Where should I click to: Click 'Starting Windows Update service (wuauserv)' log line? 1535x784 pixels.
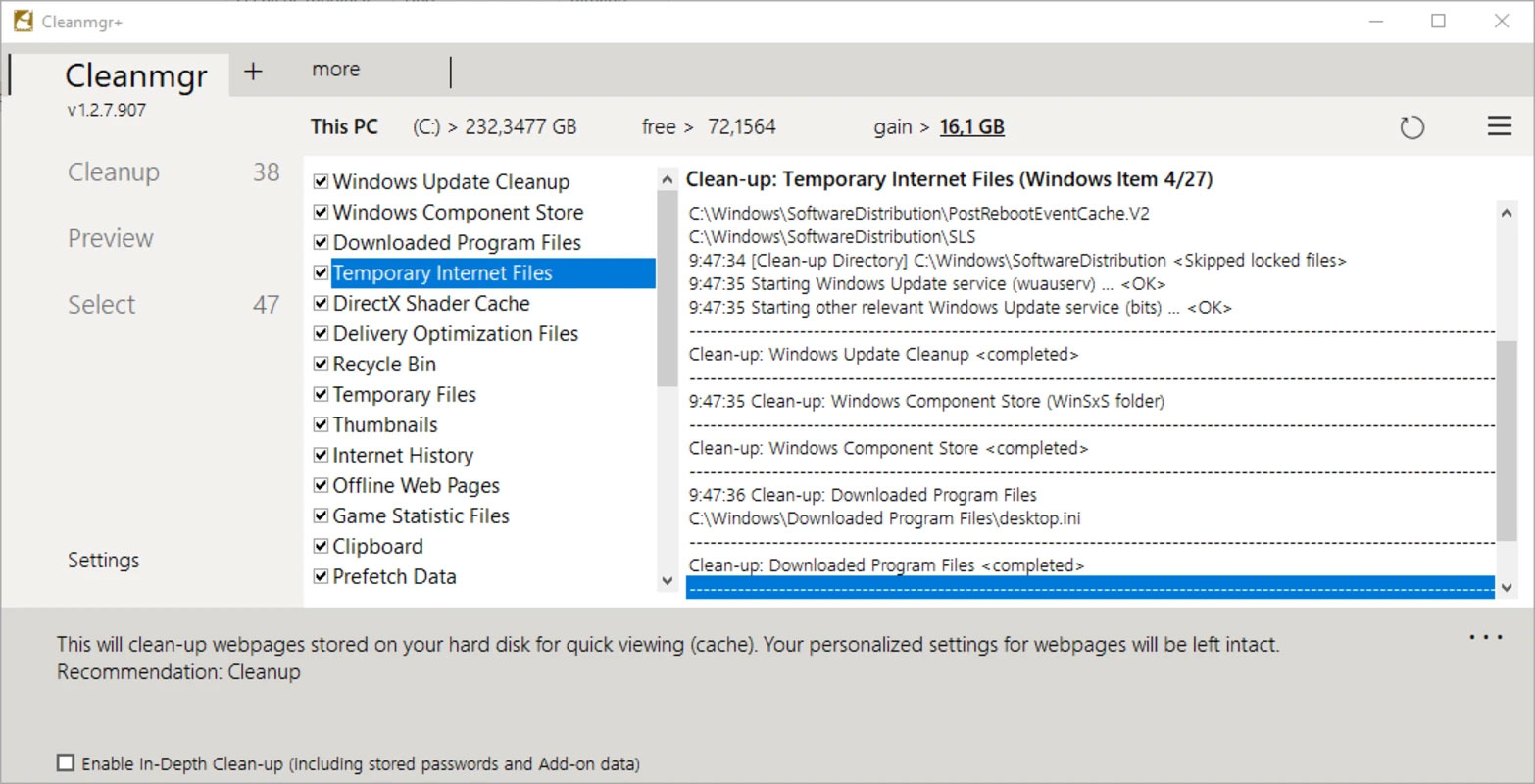pos(927,284)
